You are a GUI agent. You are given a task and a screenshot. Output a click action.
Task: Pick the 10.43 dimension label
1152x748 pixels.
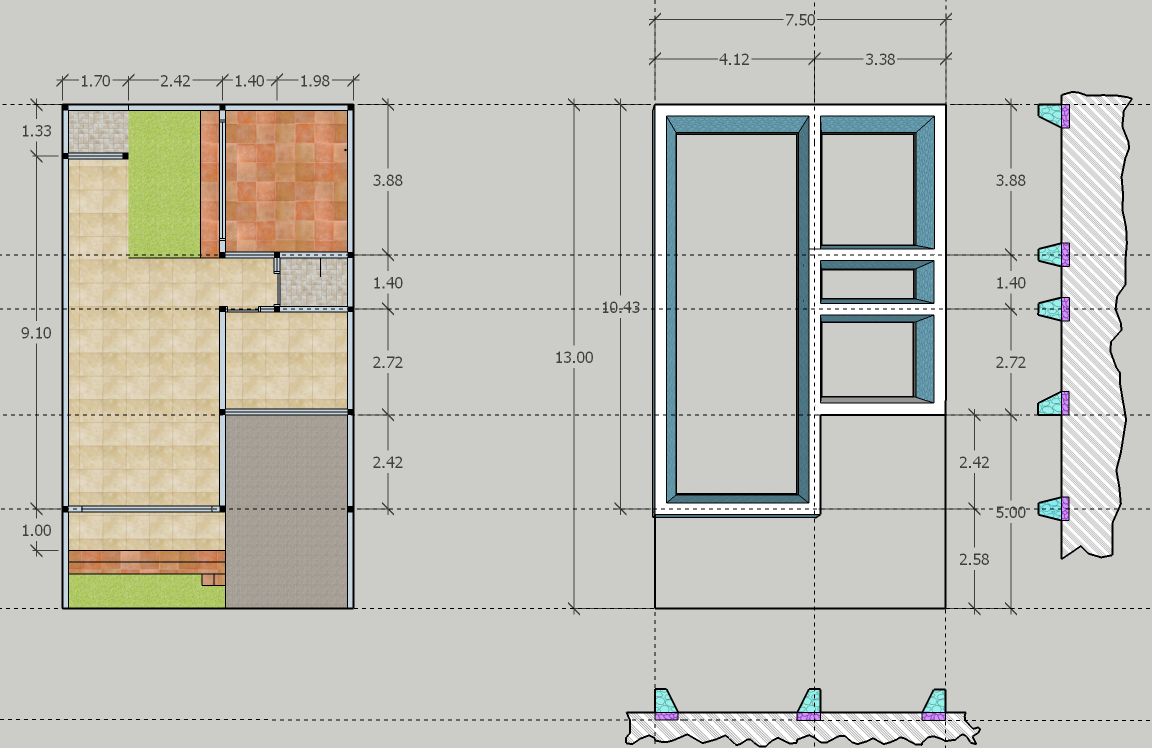pos(620,307)
